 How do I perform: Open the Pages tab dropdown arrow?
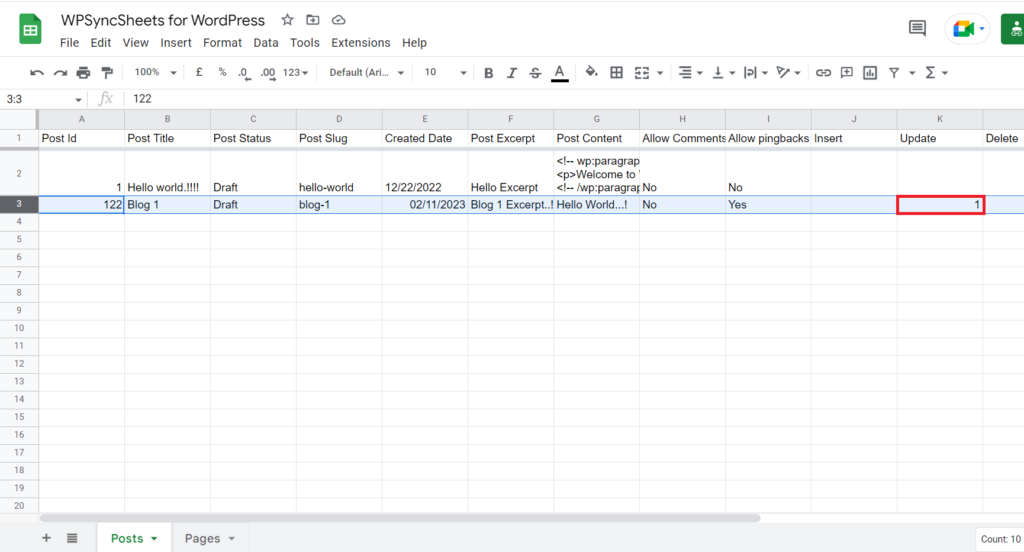[x=232, y=539]
